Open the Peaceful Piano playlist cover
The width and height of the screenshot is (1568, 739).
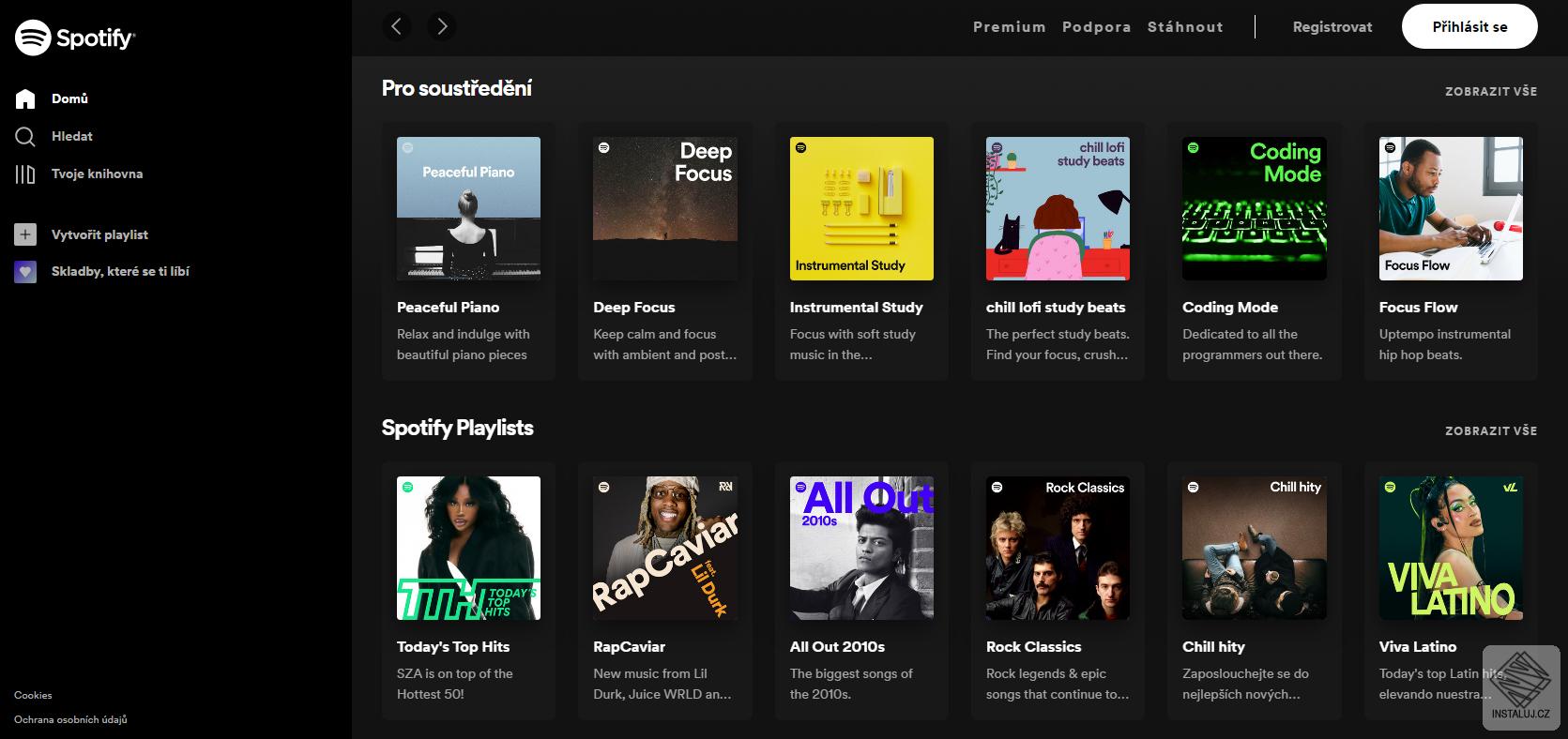[468, 208]
